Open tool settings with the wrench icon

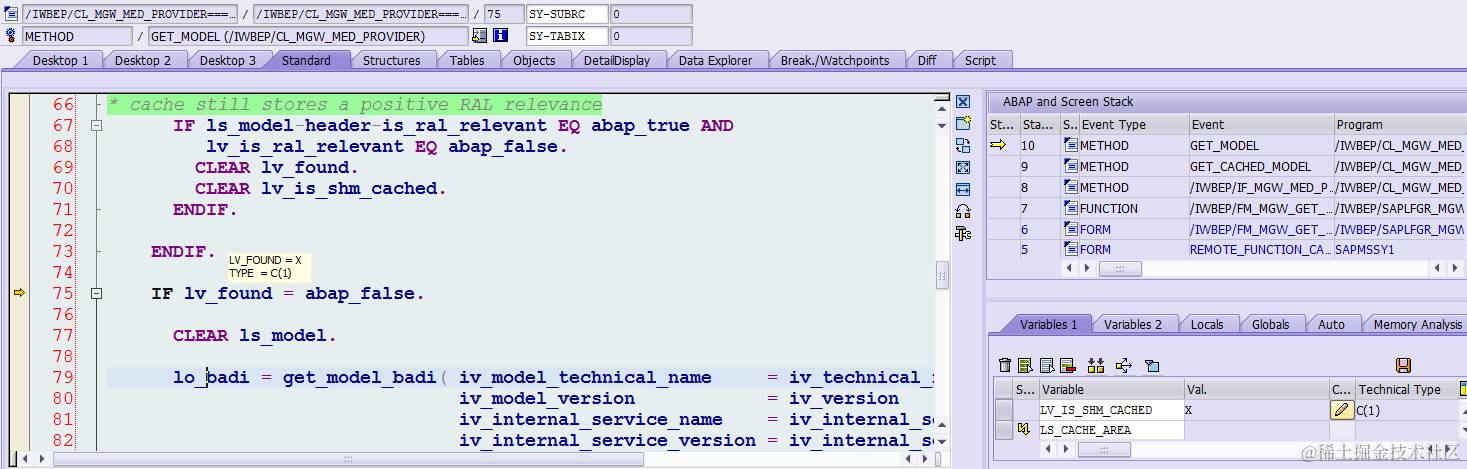click(963, 233)
